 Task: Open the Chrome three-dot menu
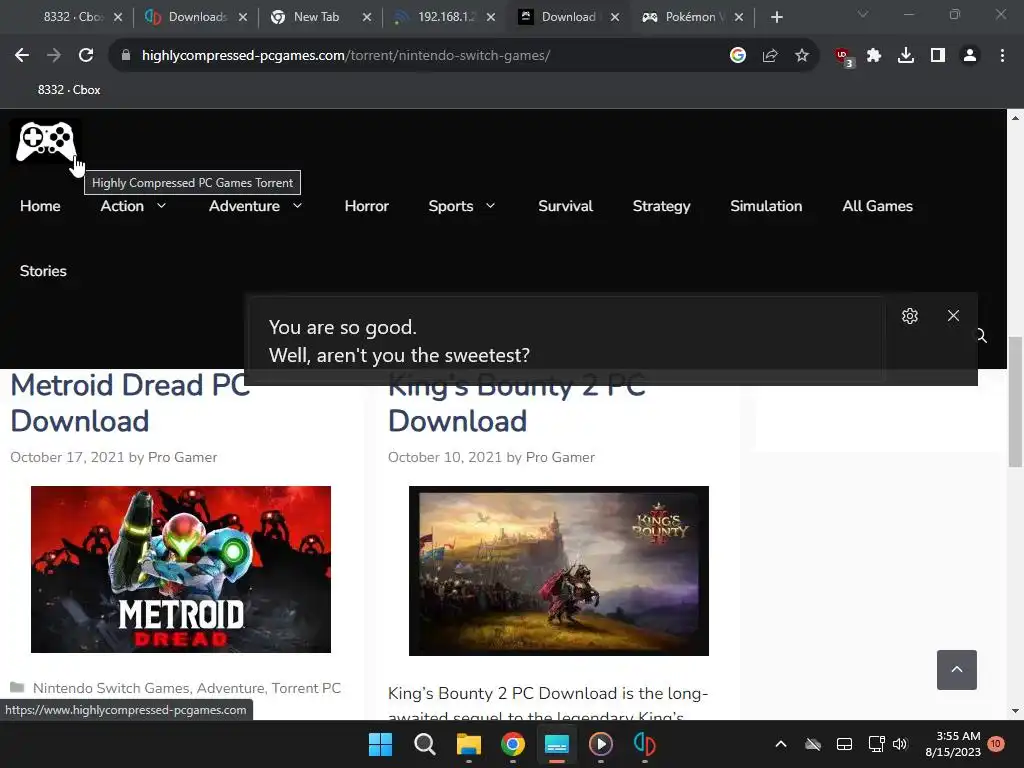coord(1002,56)
